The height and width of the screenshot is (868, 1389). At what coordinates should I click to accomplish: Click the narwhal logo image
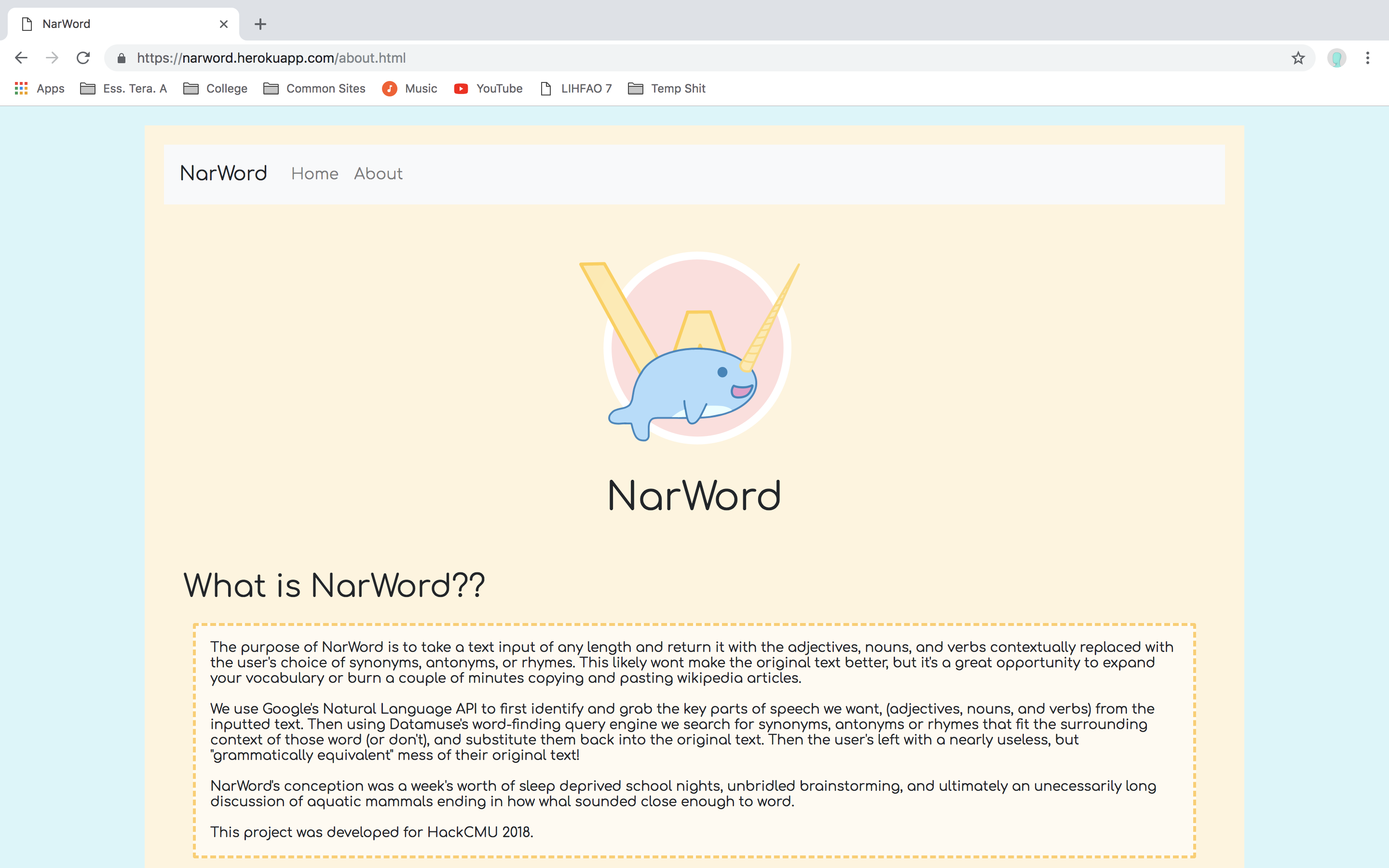pyautogui.click(x=694, y=348)
